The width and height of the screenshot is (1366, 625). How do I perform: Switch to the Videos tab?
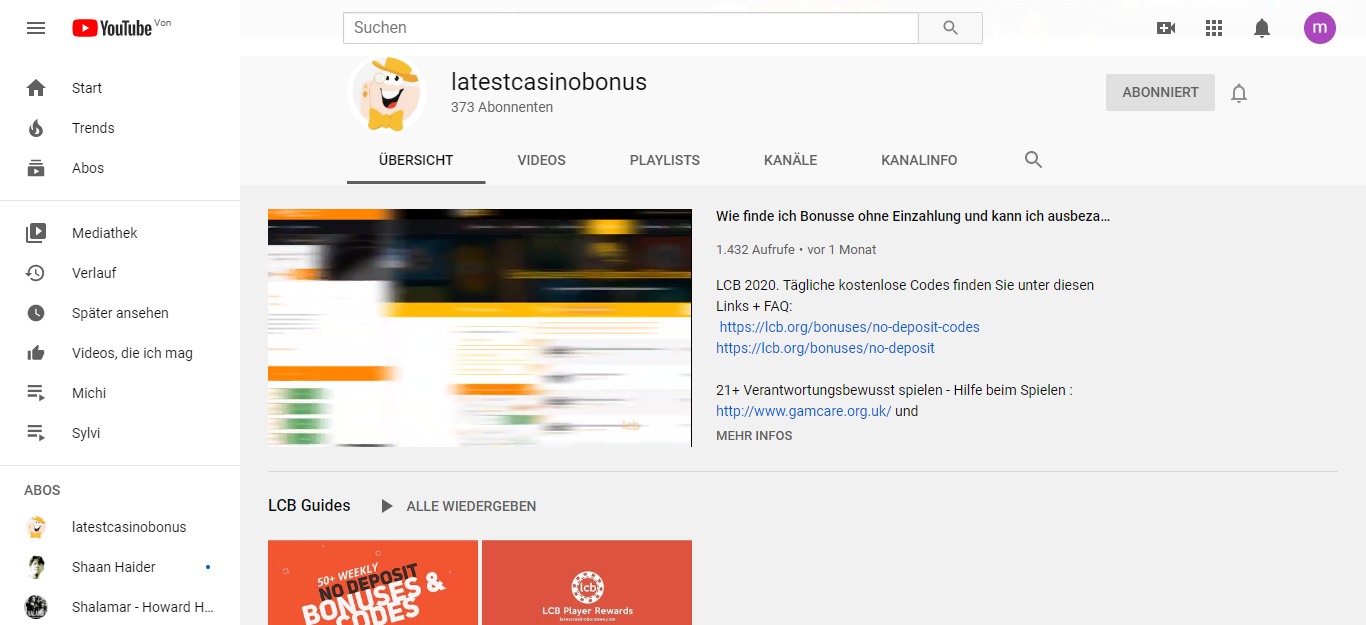[x=542, y=160]
